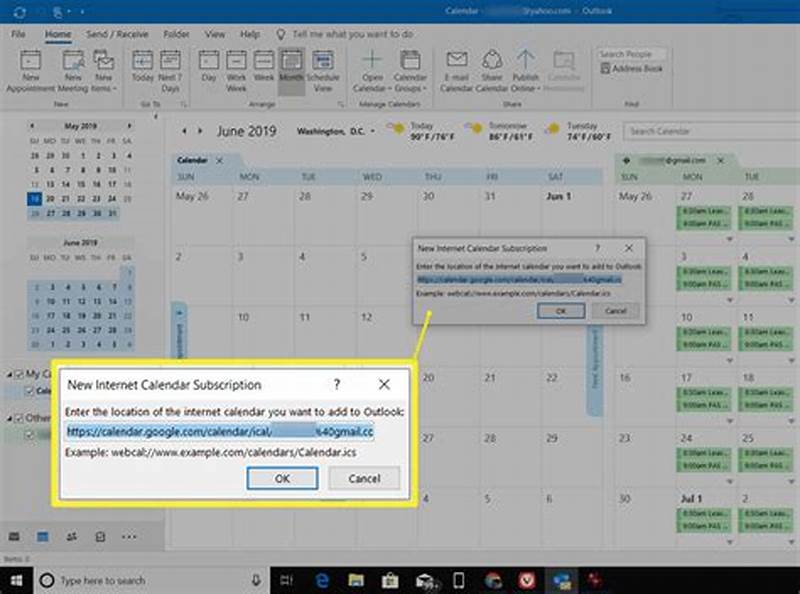Viewport: 800px width, 594px height.
Task: Toggle the calendar checkbox under Other Calendars
Action: point(29,434)
